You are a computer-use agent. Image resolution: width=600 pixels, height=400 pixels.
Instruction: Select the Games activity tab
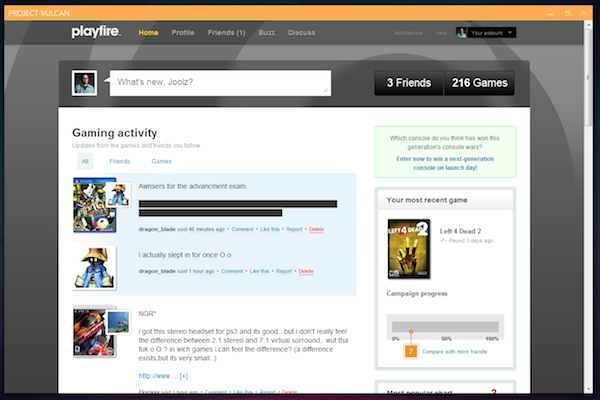(x=161, y=161)
